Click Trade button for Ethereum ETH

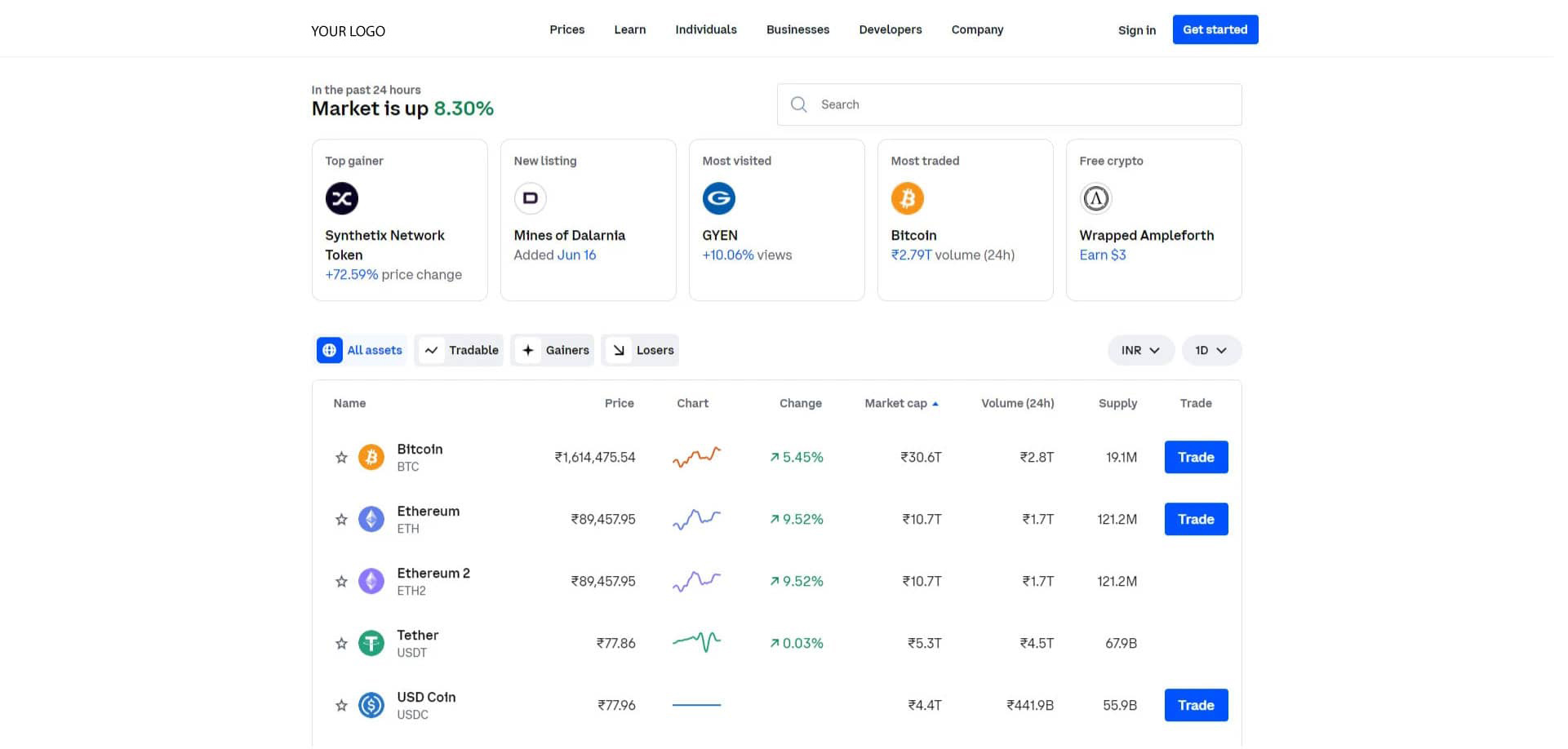(x=1196, y=519)
